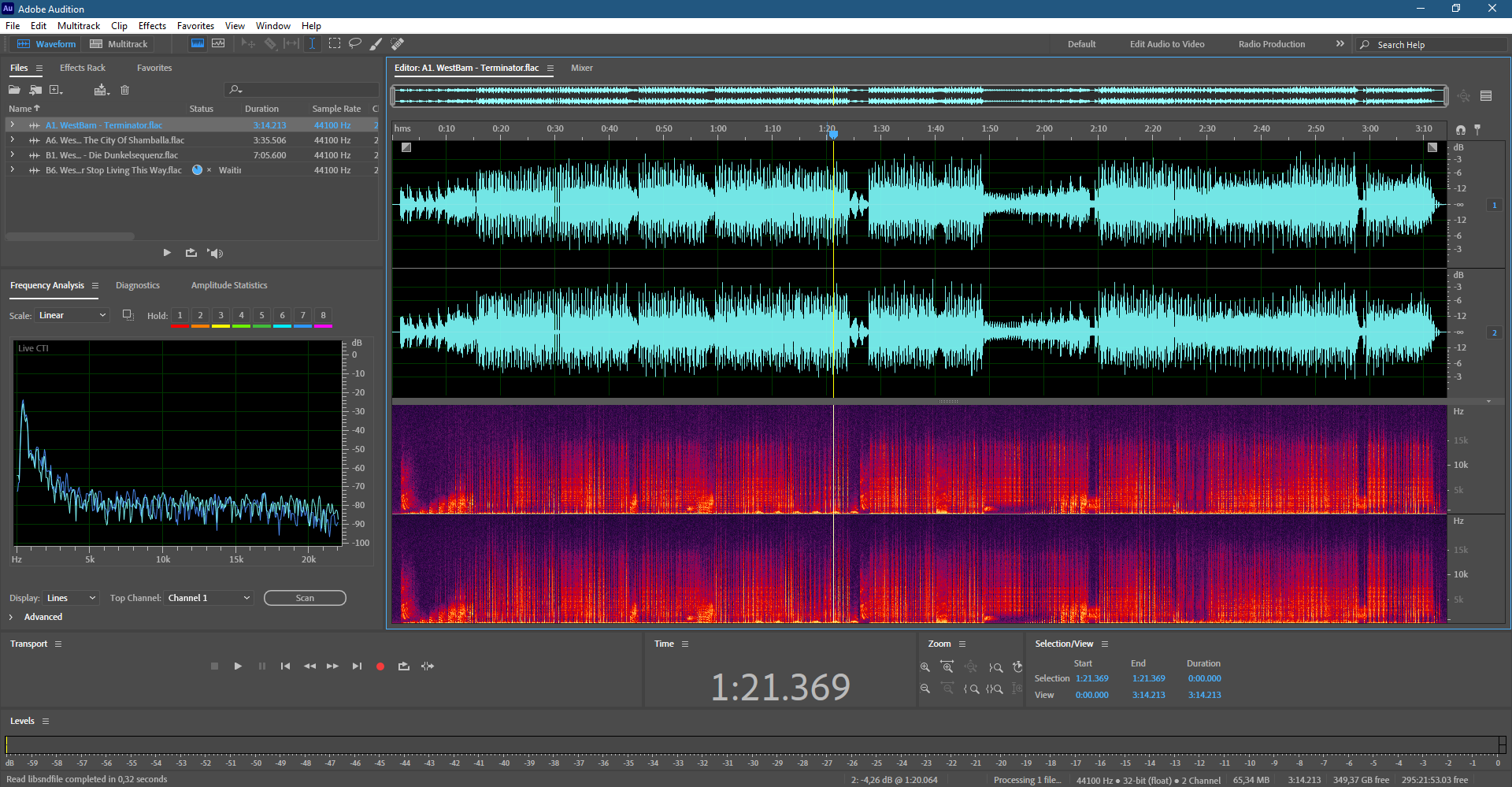Select the Marquee Selection tool
The height and width of the screenshot is (787, 1512).
(x=335, y=44)
